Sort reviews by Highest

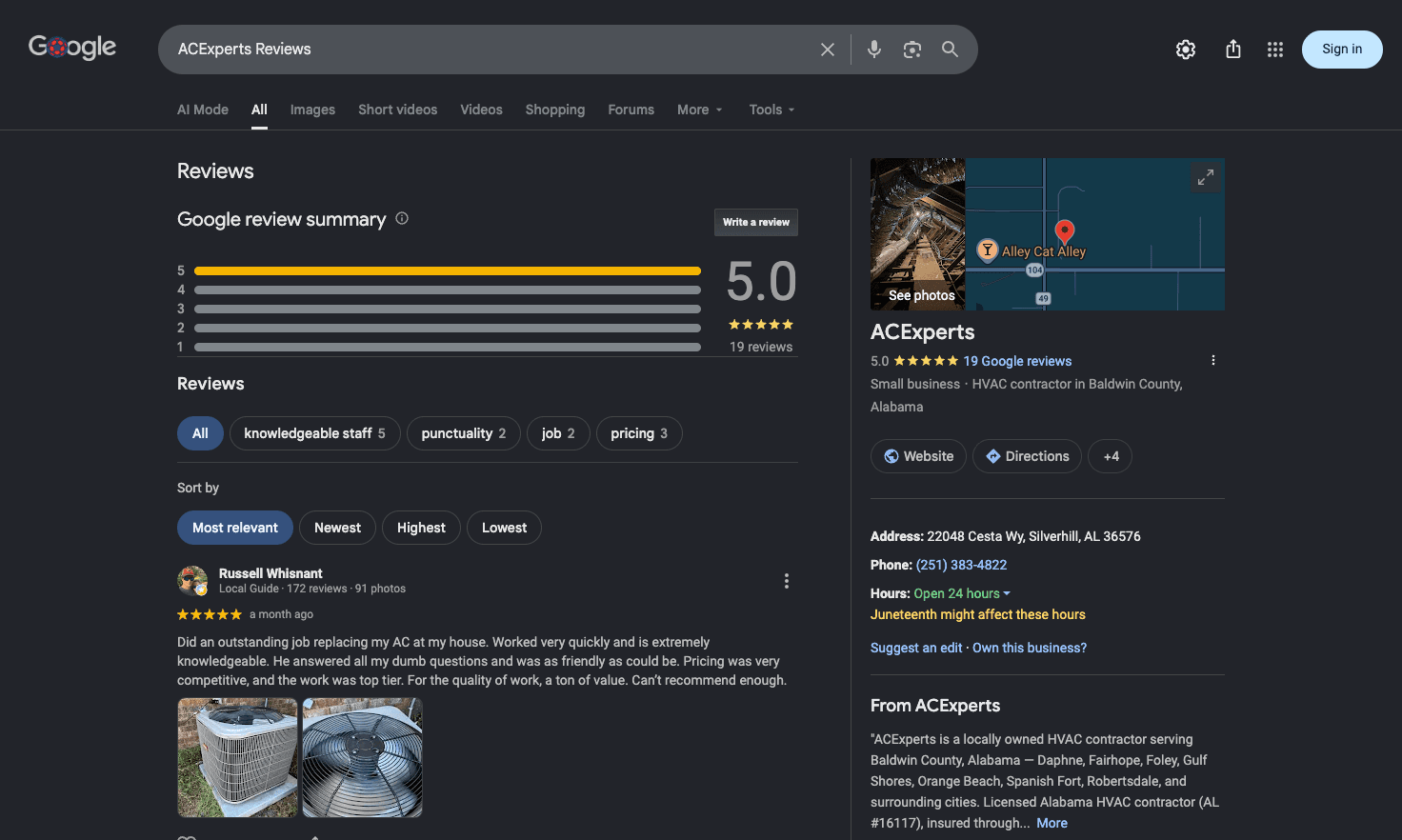point(421,528)
